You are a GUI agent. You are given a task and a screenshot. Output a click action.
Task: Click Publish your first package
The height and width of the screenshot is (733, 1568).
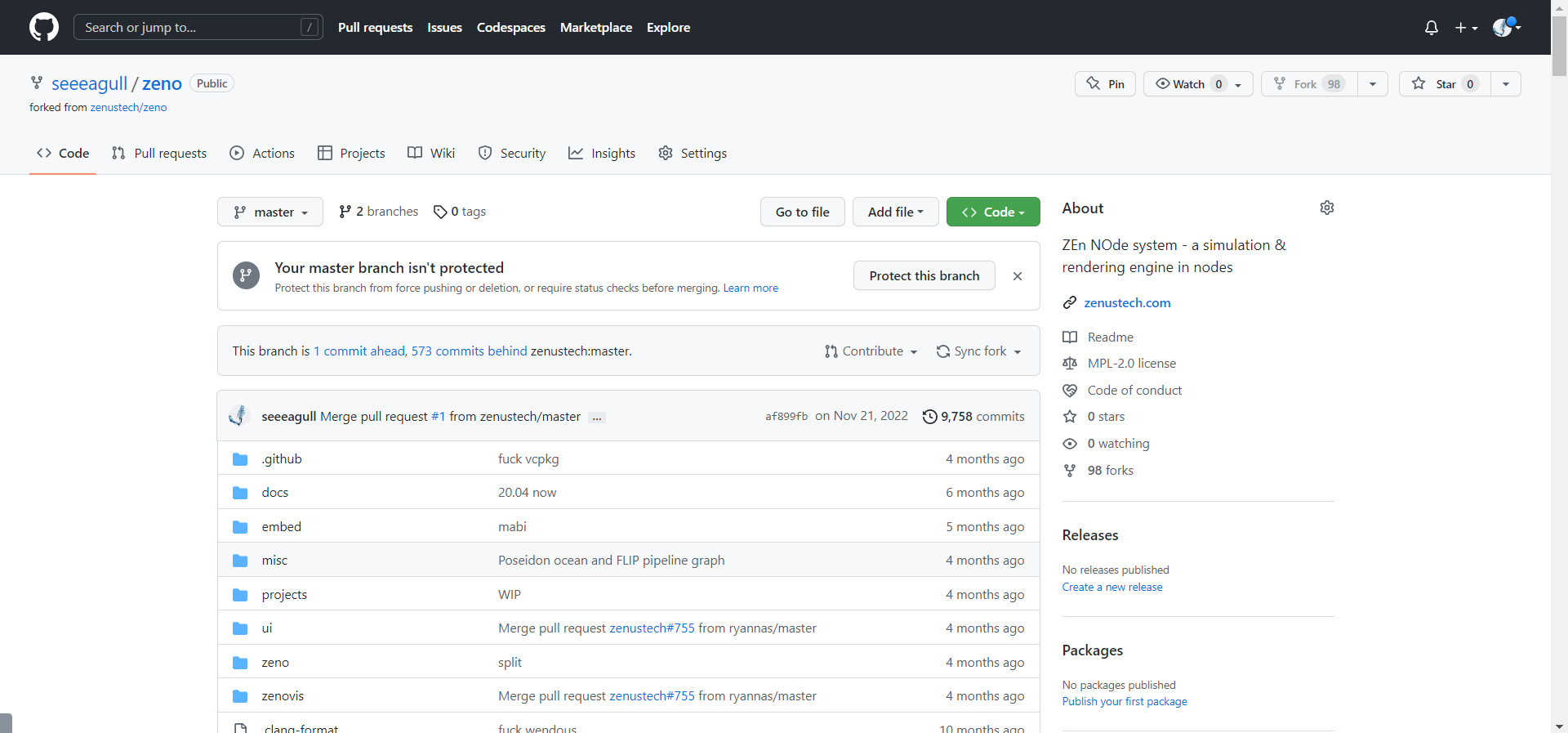pos(1125,701)
